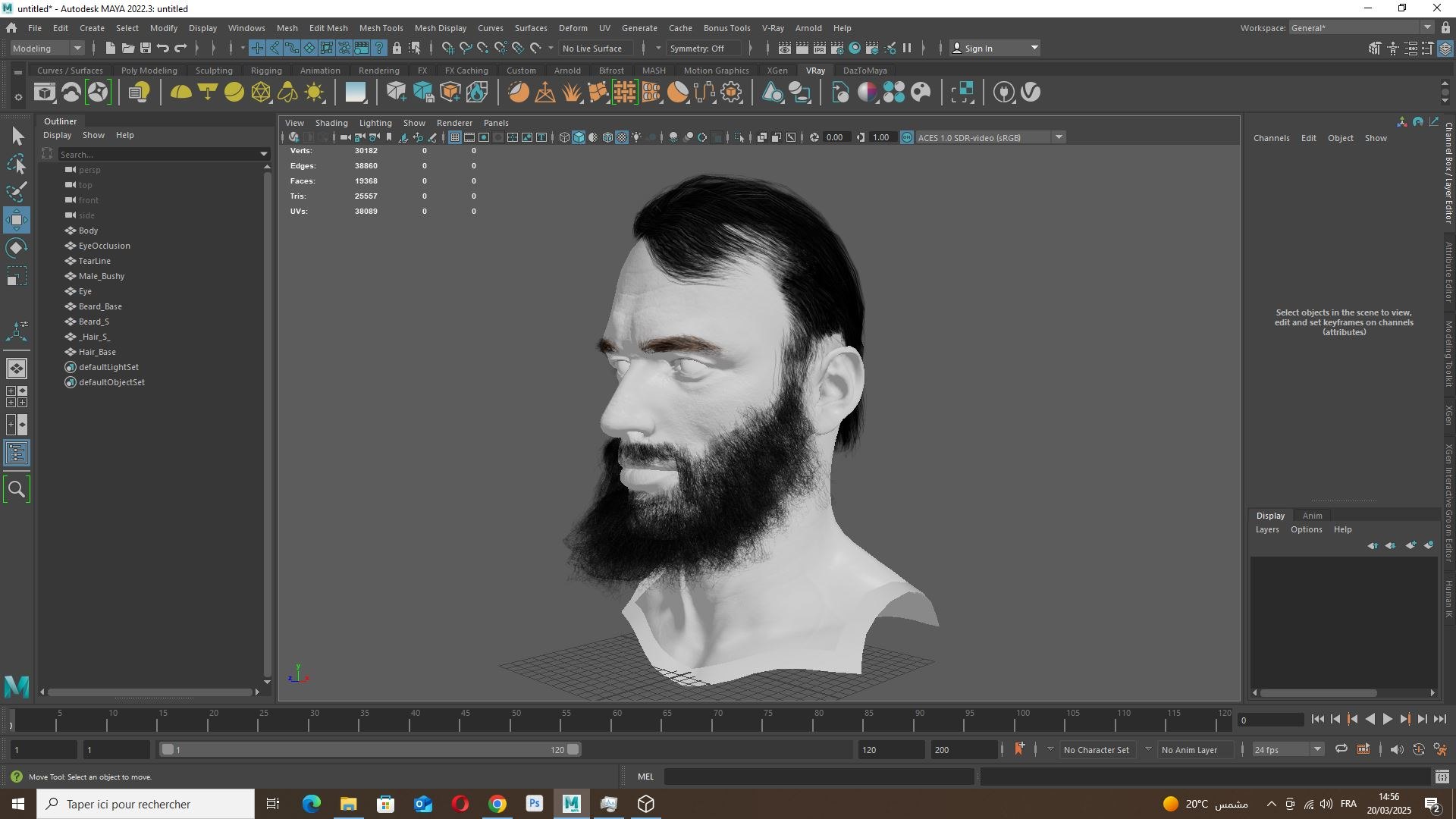Click the time range slider bar
The height and width of the screenshot is (819, 1456).
point(370,749)
